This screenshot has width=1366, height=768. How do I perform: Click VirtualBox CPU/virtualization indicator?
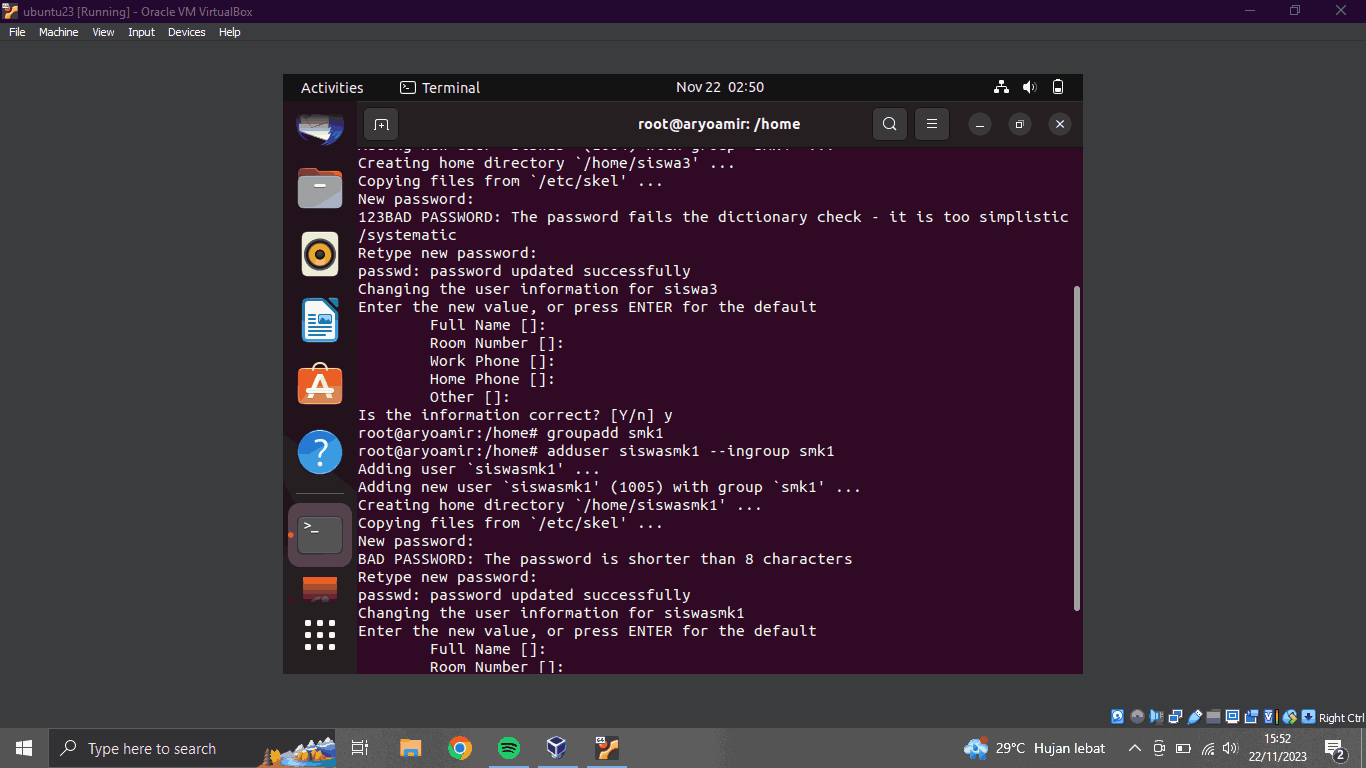click(1270, 717)
